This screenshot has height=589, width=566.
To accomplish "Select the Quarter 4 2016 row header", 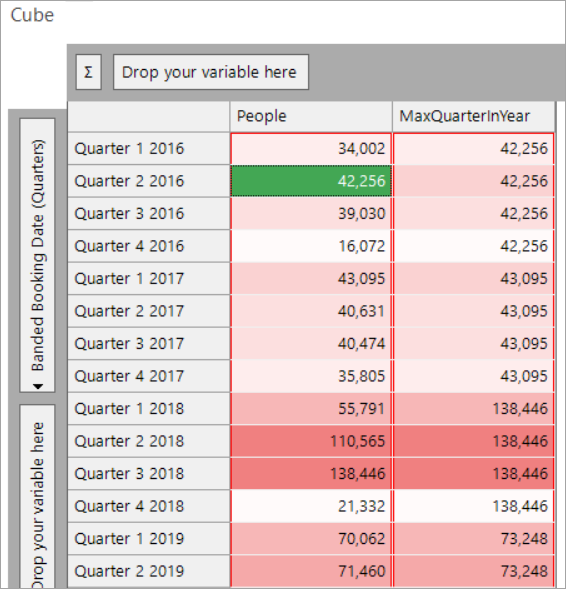I will click(149, 246).
